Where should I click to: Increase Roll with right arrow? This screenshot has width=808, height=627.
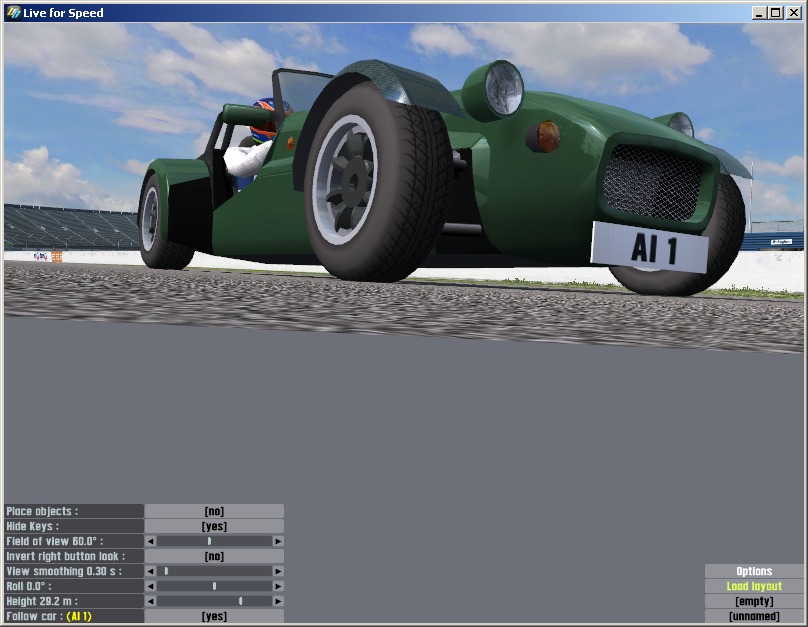278,586
